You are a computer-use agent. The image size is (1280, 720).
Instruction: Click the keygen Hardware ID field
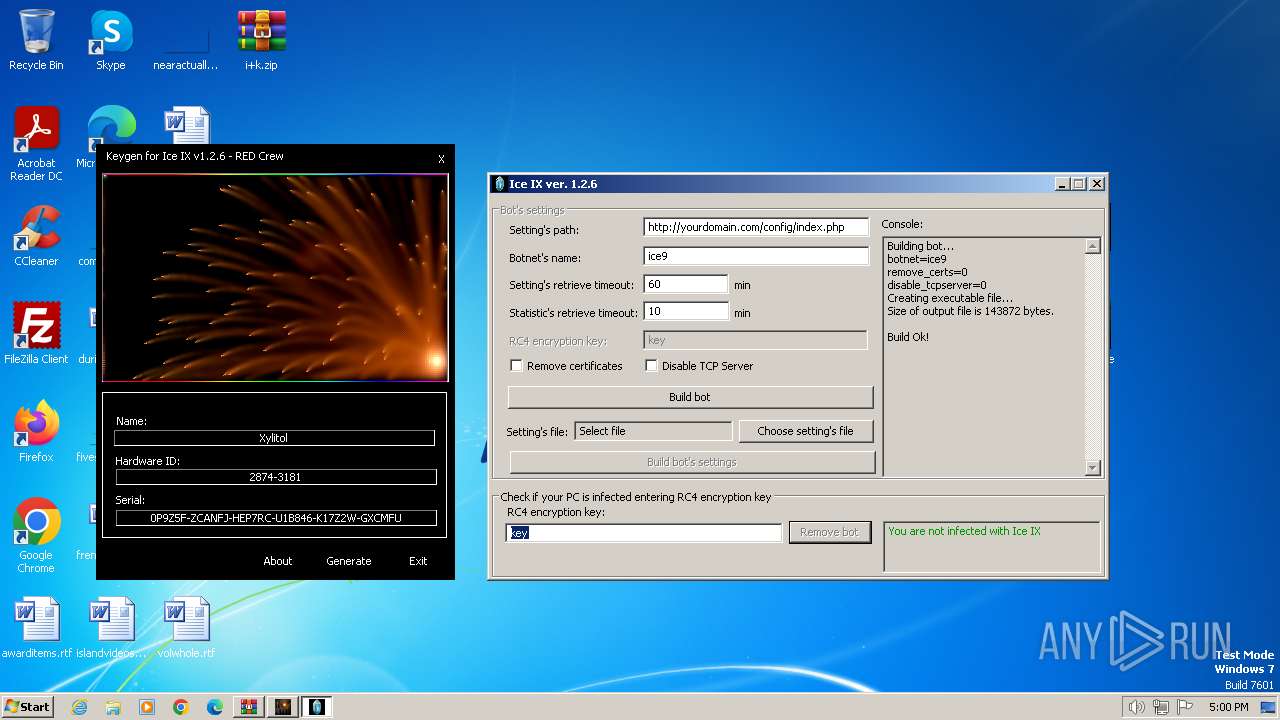[x=276, y=477]
